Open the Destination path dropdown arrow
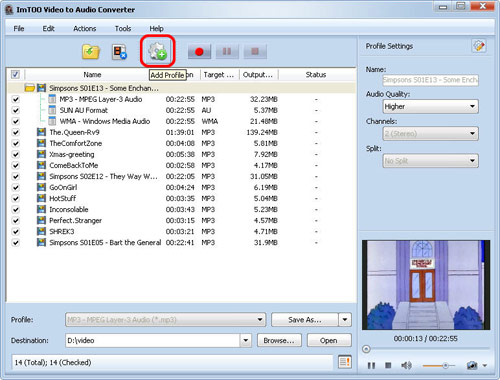500x380 pixels. pyautogui.click(x=245, y=340)
